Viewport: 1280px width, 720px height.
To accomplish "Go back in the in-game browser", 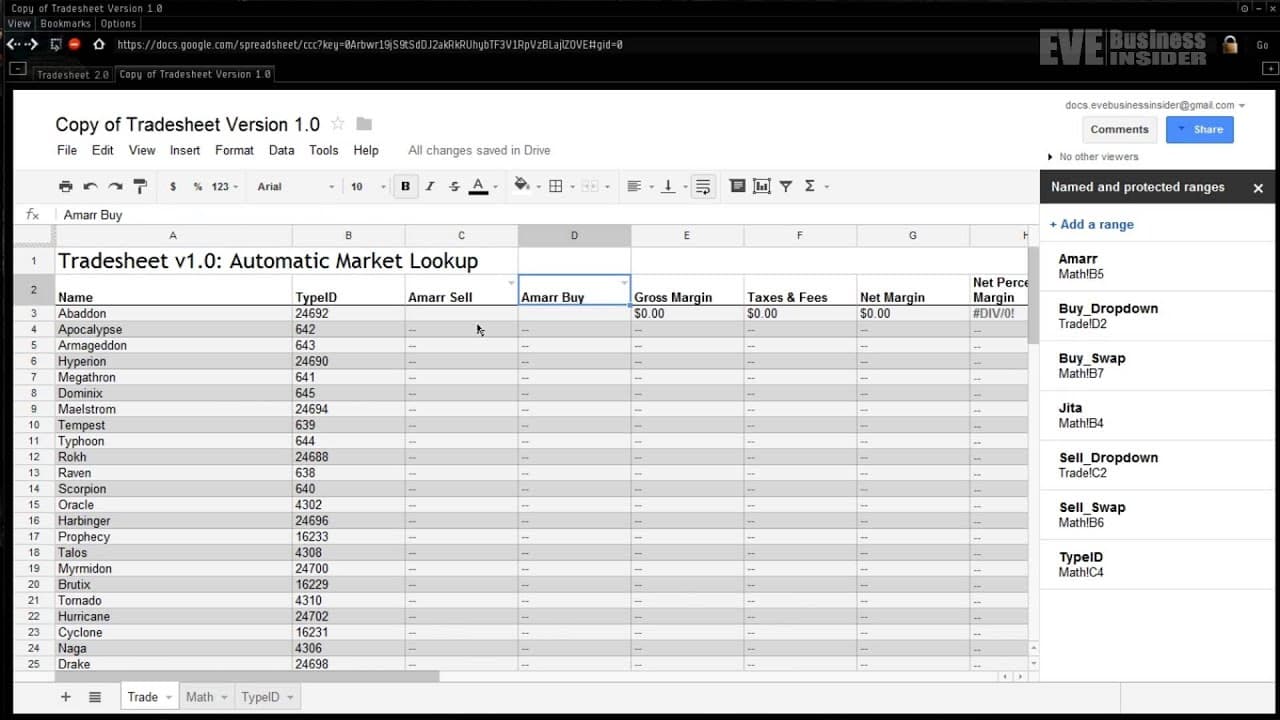I will click(12, 44).
